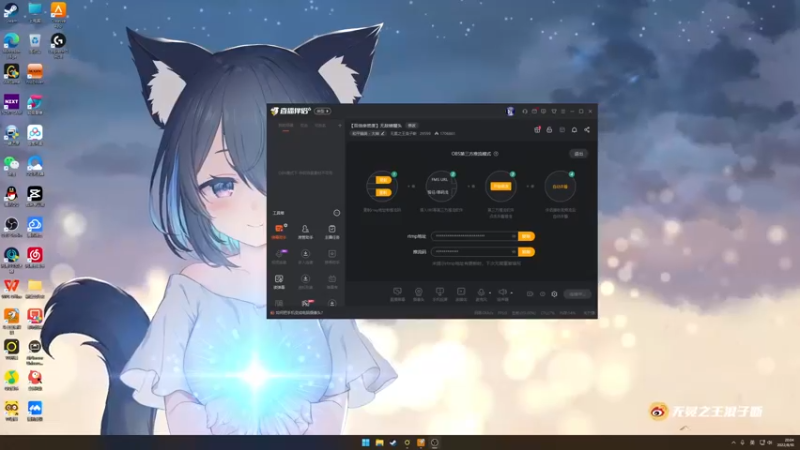Open the gift box icon with red badge

537,130
